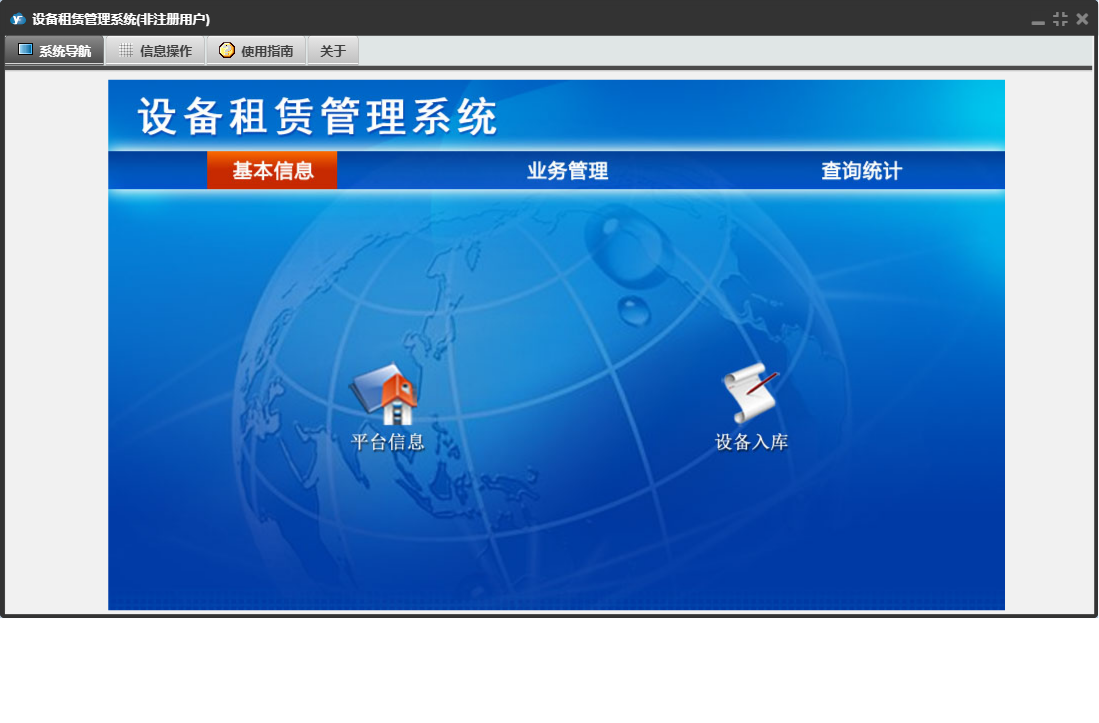Image resolution: width=1099 pixels, height=723 pixels.
Task: Restore down the window size
Action: (x=1060, y=19)
